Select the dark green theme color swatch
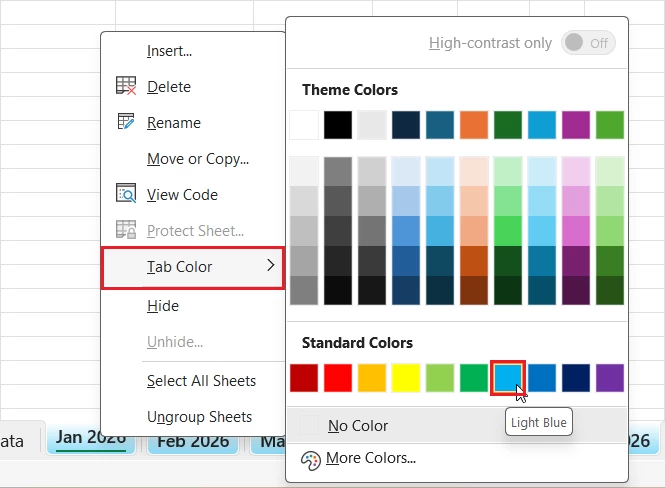This screenshot has height=488, width=665. pos(508,125)
